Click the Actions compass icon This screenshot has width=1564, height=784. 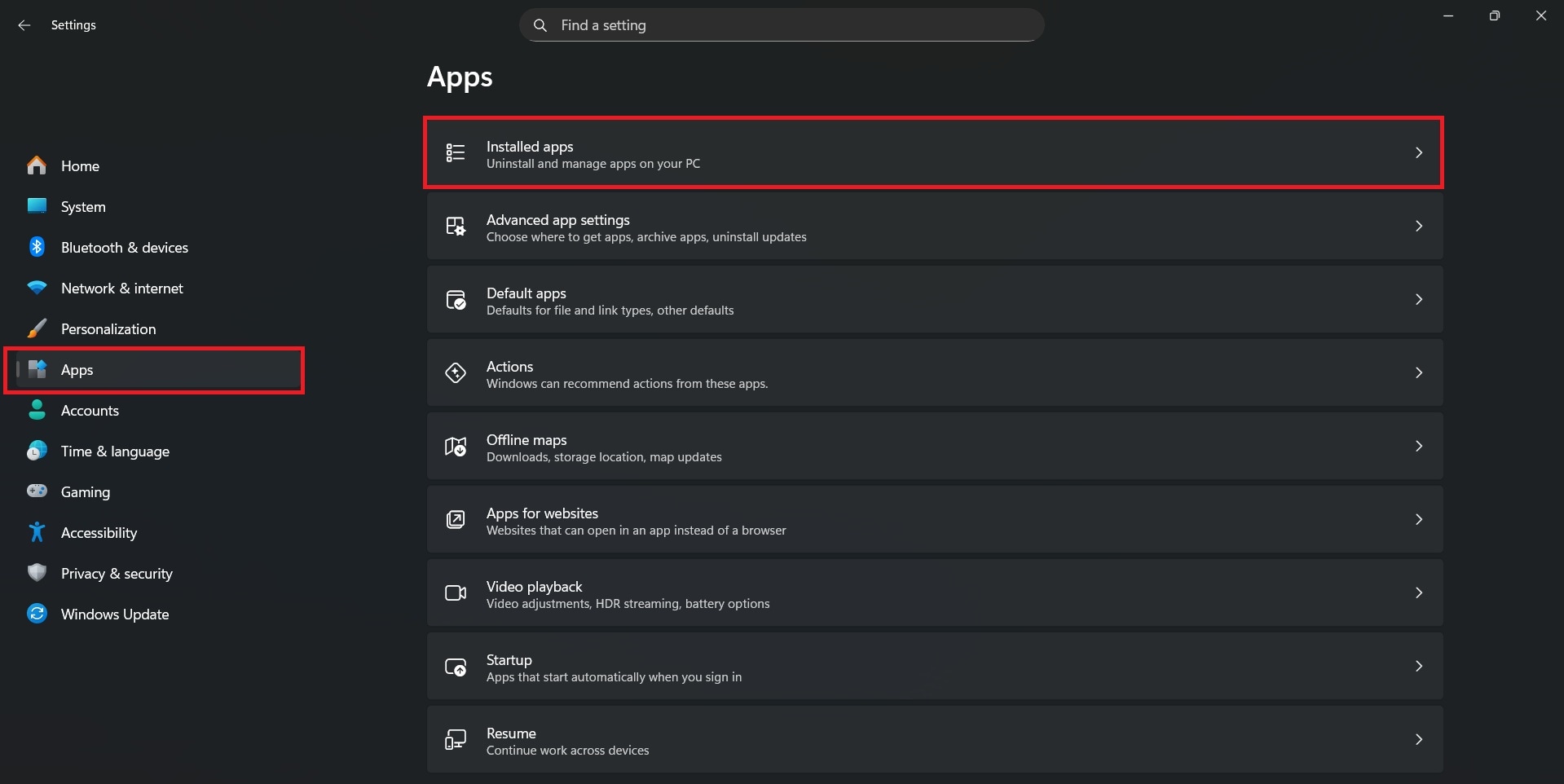pyautogui.click(x=455, y=372)
